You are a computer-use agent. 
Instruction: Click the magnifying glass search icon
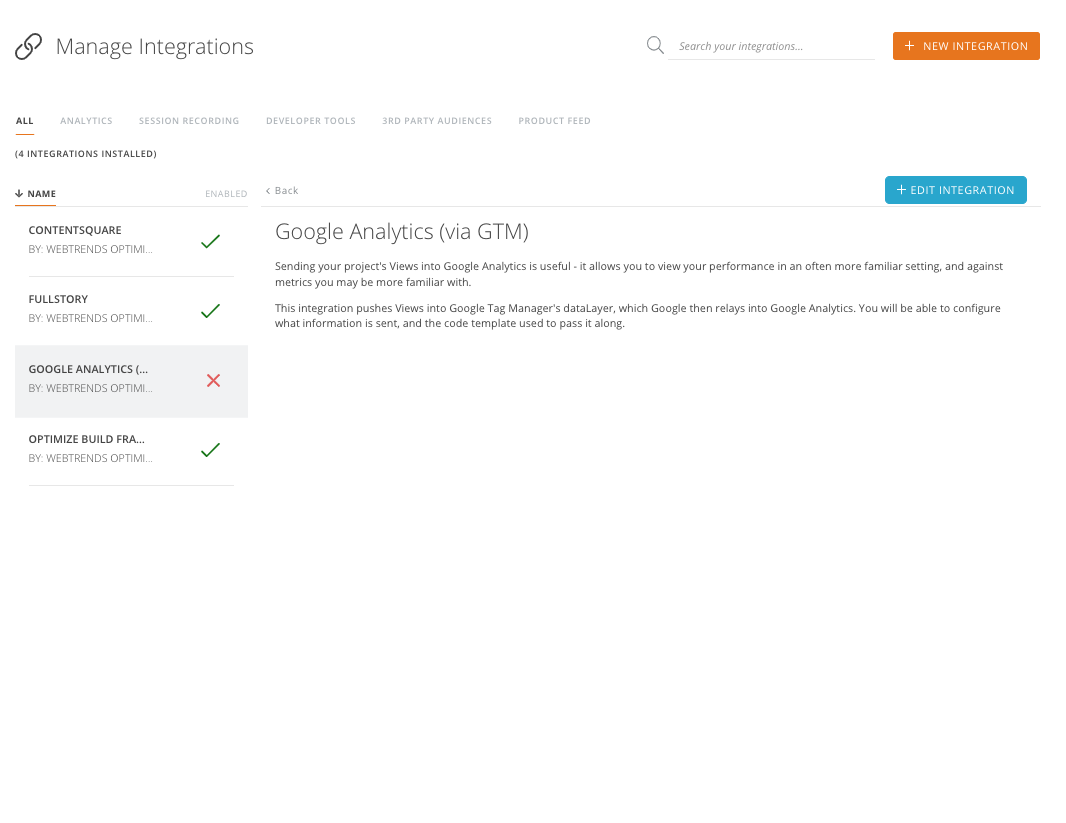tap(655, 45)
